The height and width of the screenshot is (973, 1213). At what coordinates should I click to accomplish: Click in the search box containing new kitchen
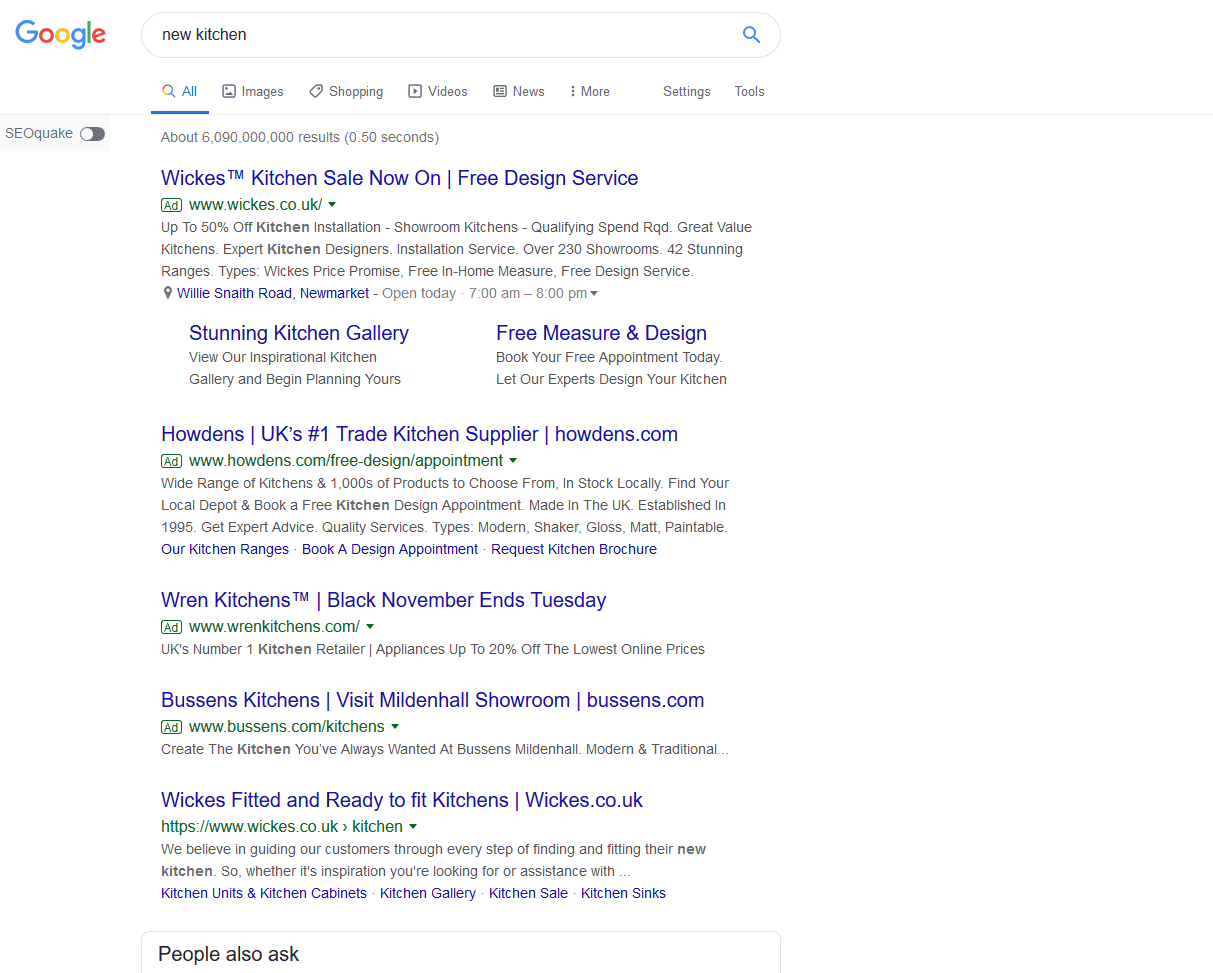(440, 35)
